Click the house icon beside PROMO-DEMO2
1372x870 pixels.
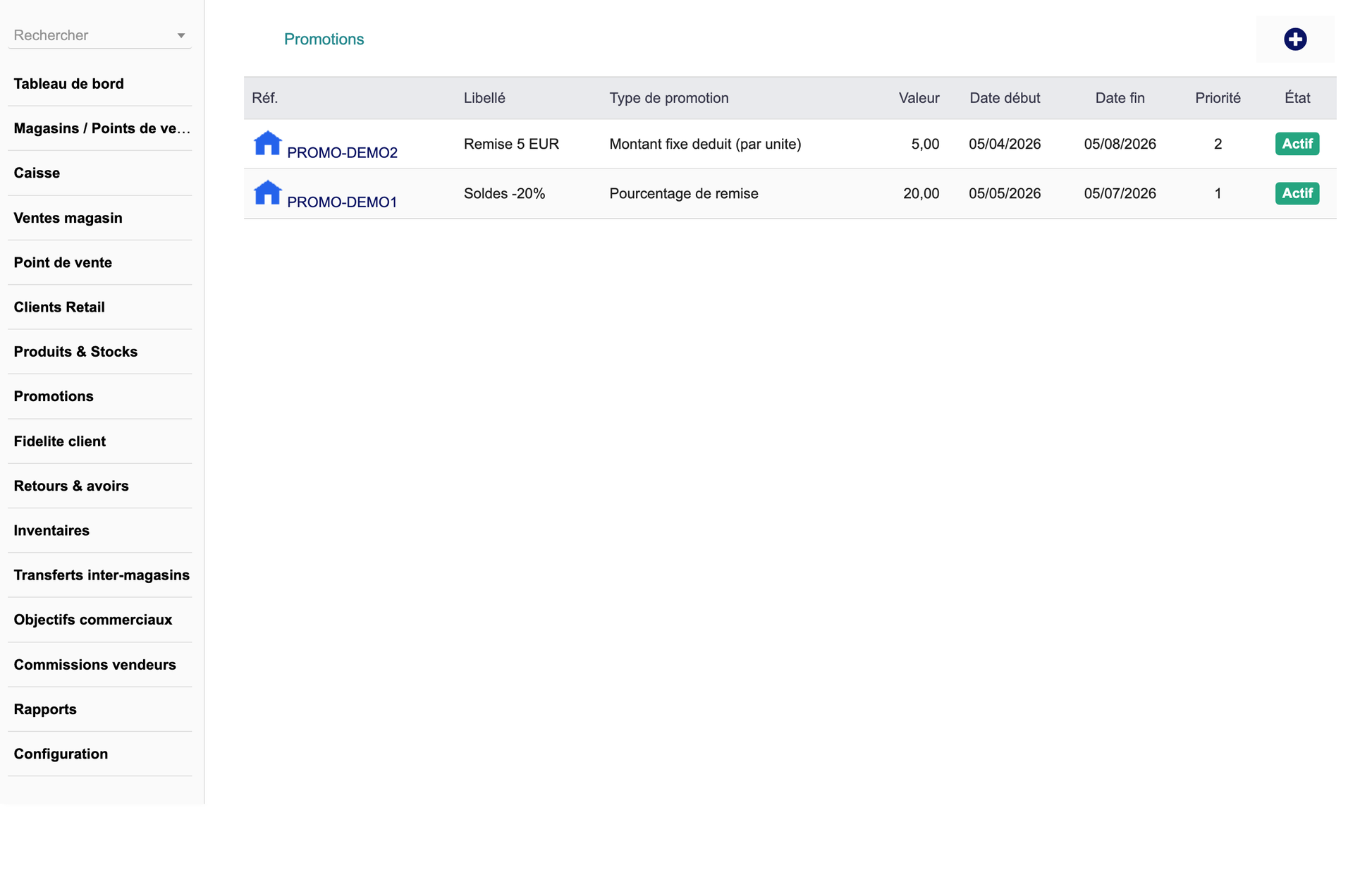pyautogui.click(x=267, y=143)
